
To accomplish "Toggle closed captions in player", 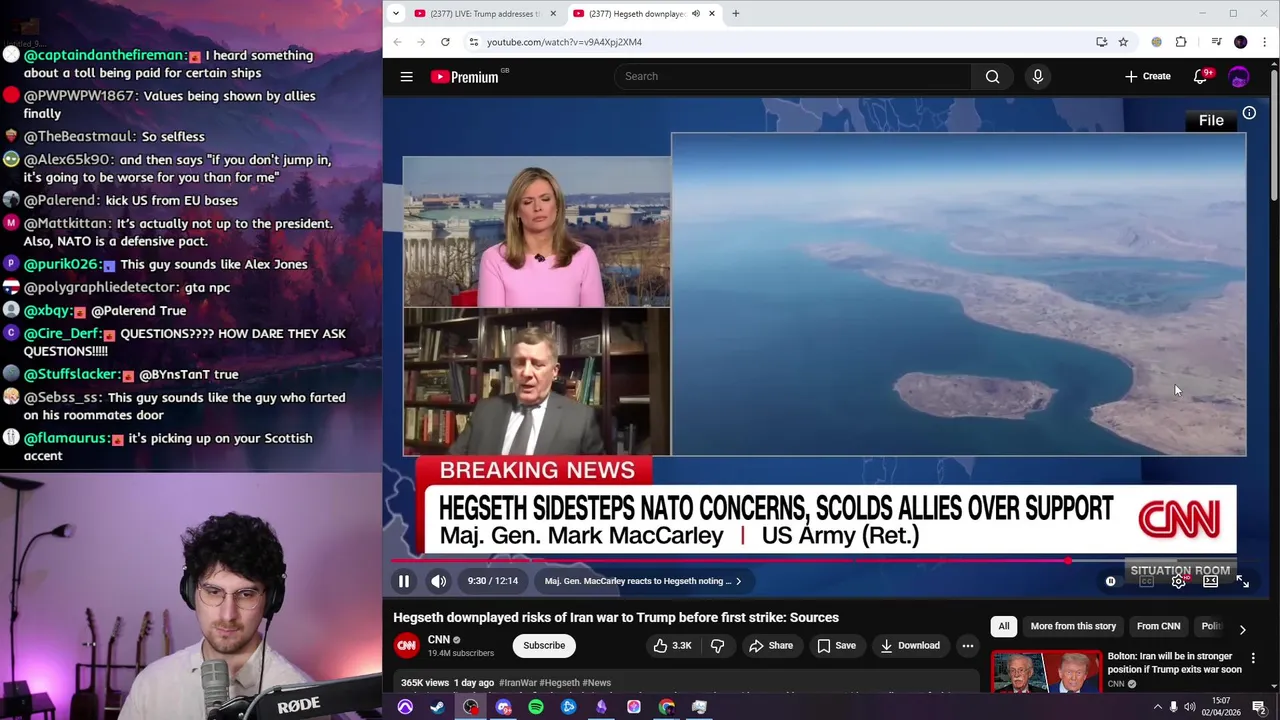I will [1146, 581].
